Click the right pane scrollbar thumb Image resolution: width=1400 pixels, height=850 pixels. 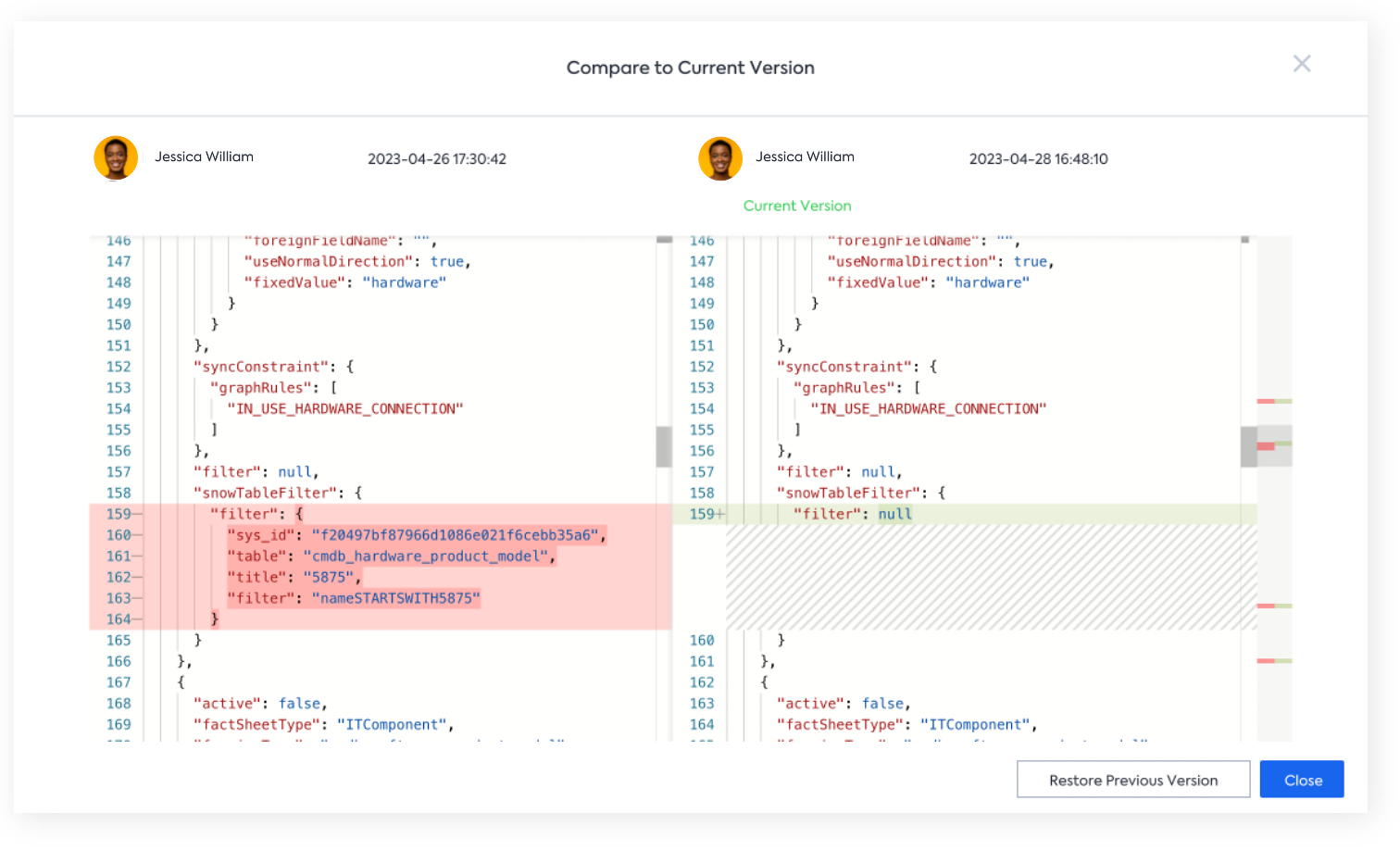click(x=1248, y=446)
